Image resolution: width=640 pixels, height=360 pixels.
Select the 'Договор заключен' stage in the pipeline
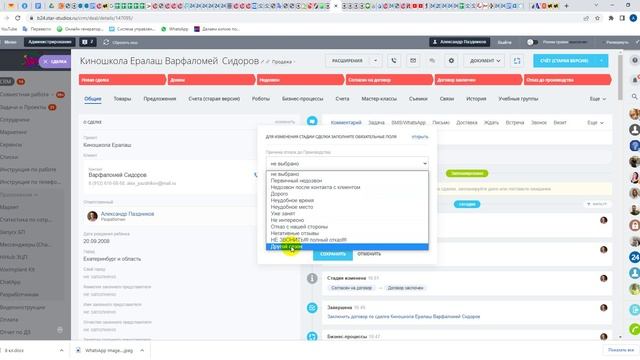[x=478, y=80]
